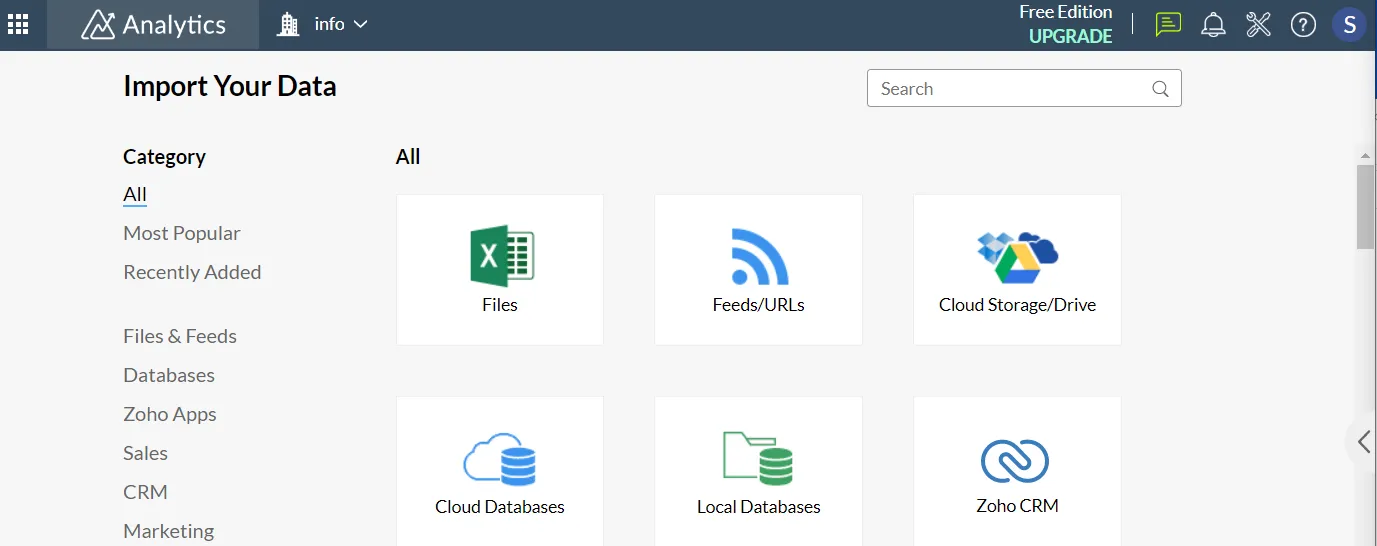Click the UPGRADE link
Image resolution: width=1377 pixels, height=546 pixels.
pyautogui.click(x=1070, y=37)
